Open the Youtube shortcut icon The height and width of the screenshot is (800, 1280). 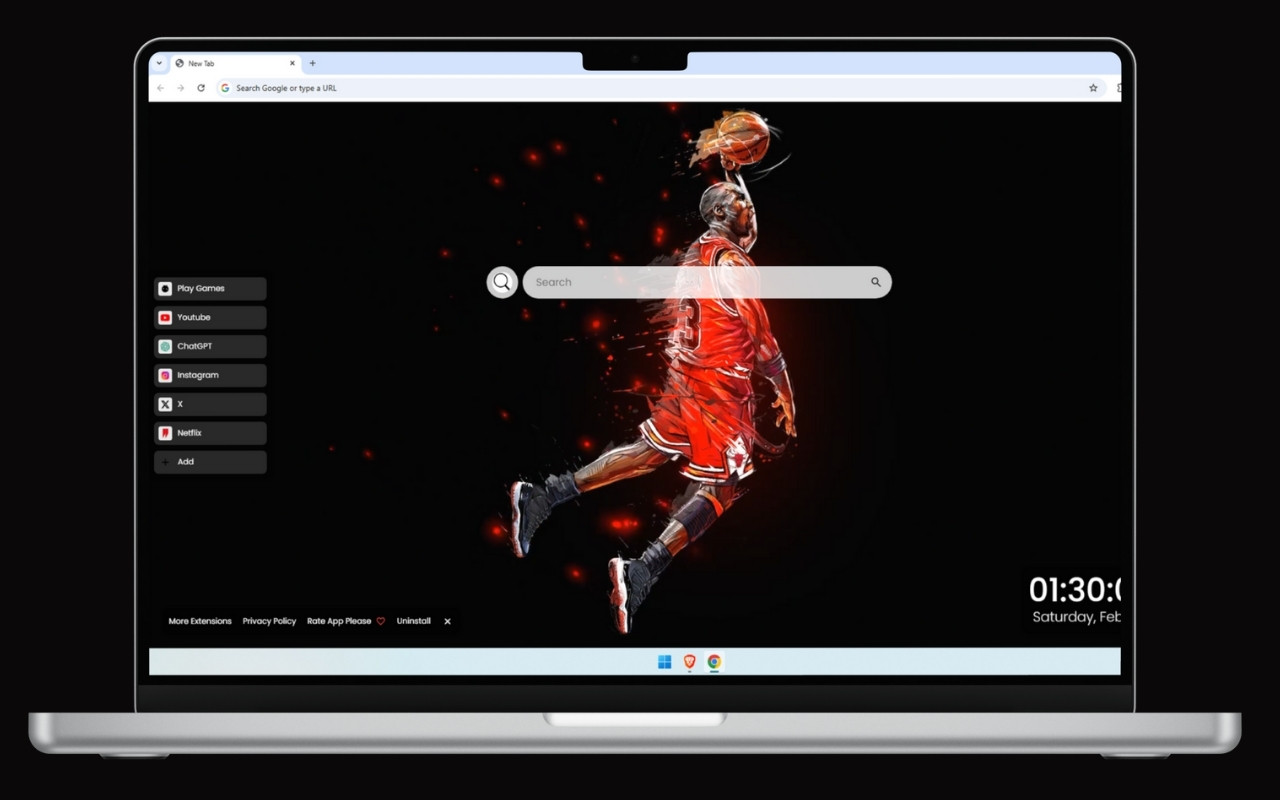click(208, 317)
